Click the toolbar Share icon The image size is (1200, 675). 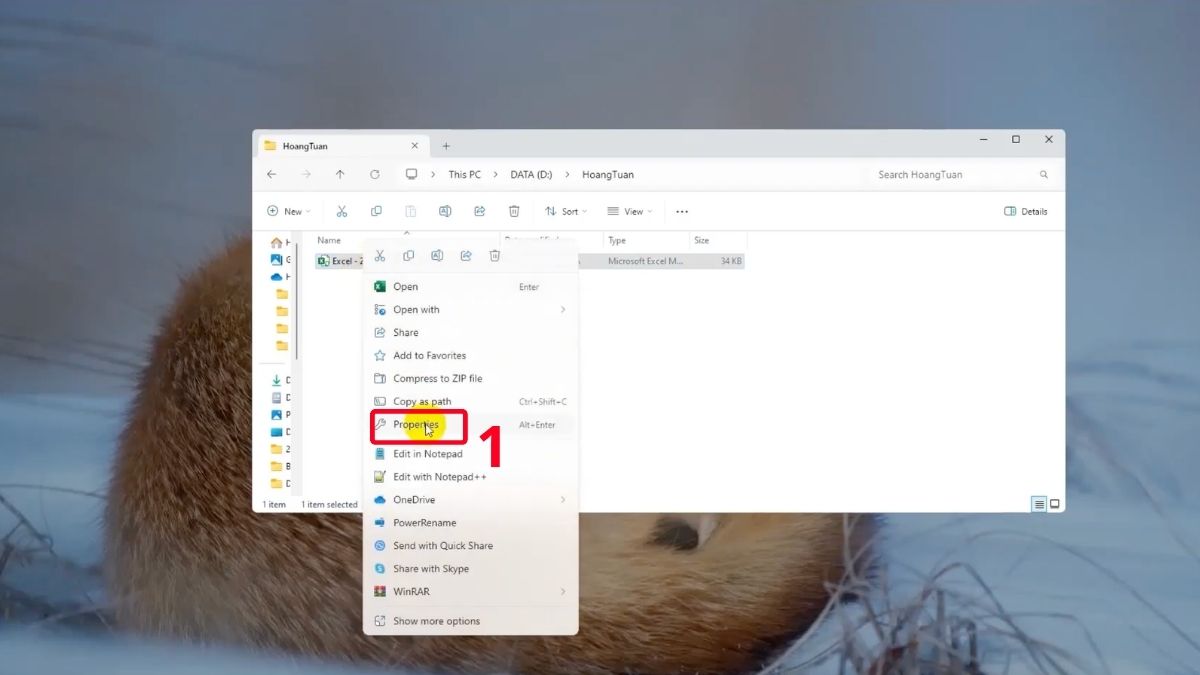[479, 212]
